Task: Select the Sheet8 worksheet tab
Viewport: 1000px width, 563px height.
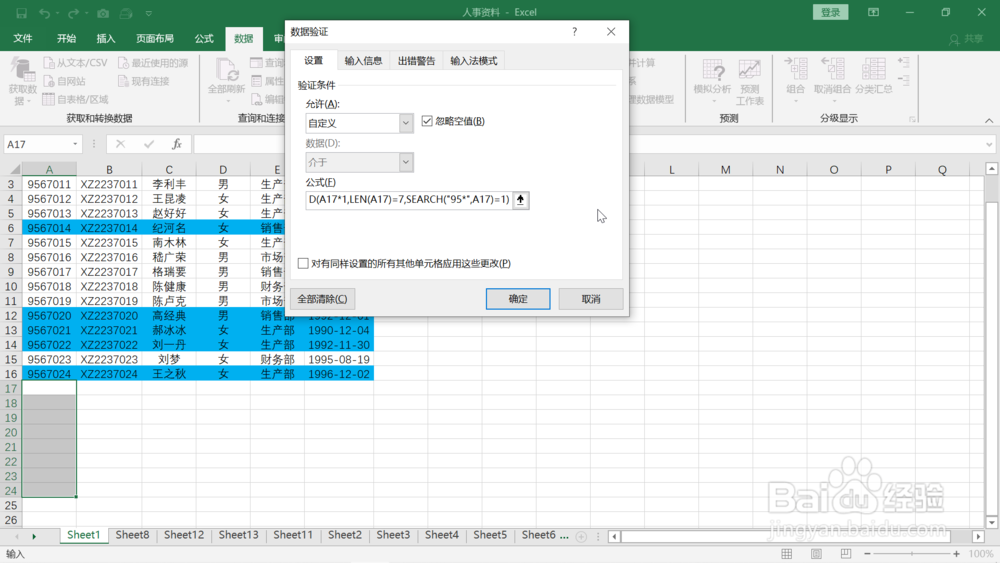Action: pyautogui.click(x=132, y=535)
